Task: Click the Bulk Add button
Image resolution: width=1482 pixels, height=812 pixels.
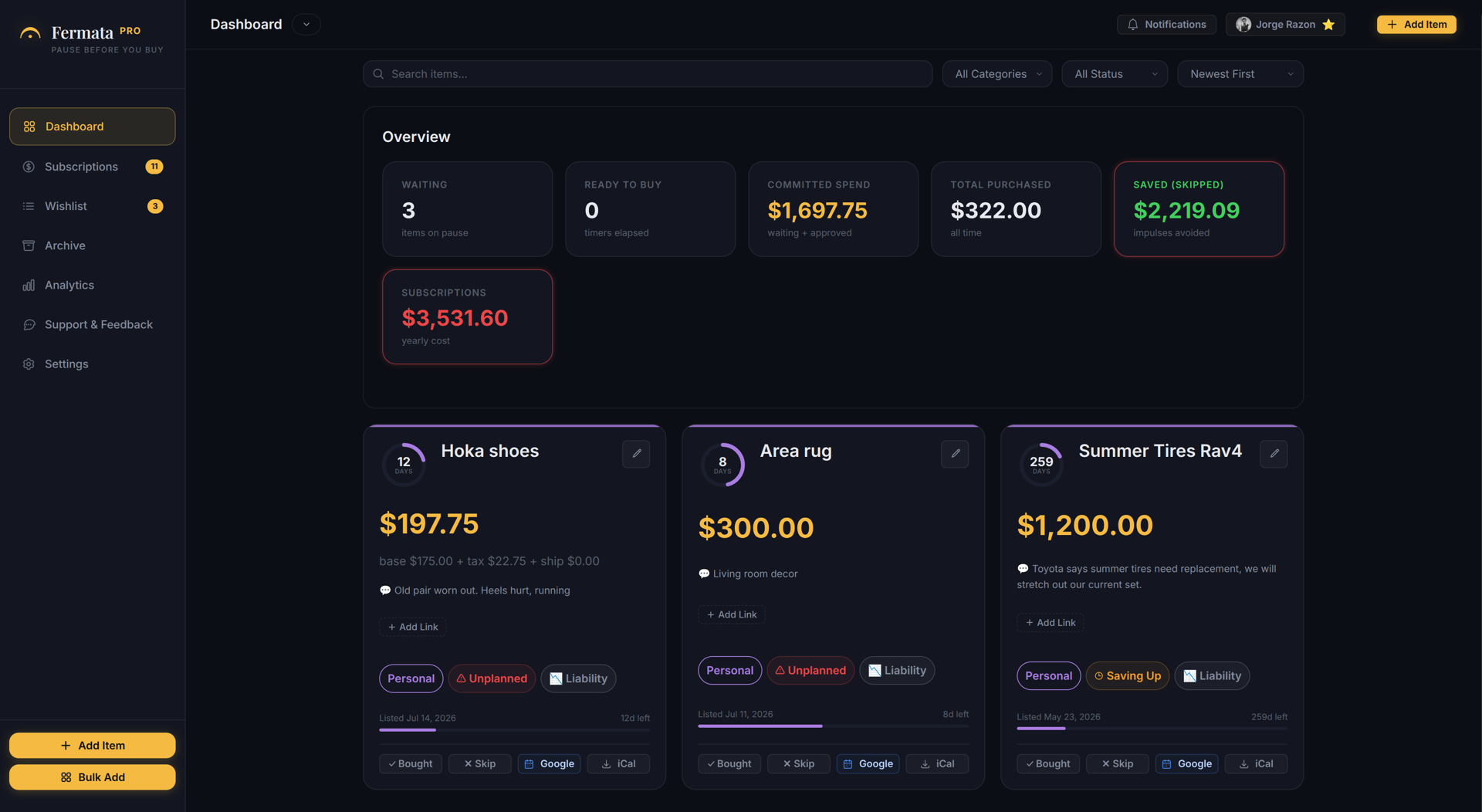Action: (93, 777)
